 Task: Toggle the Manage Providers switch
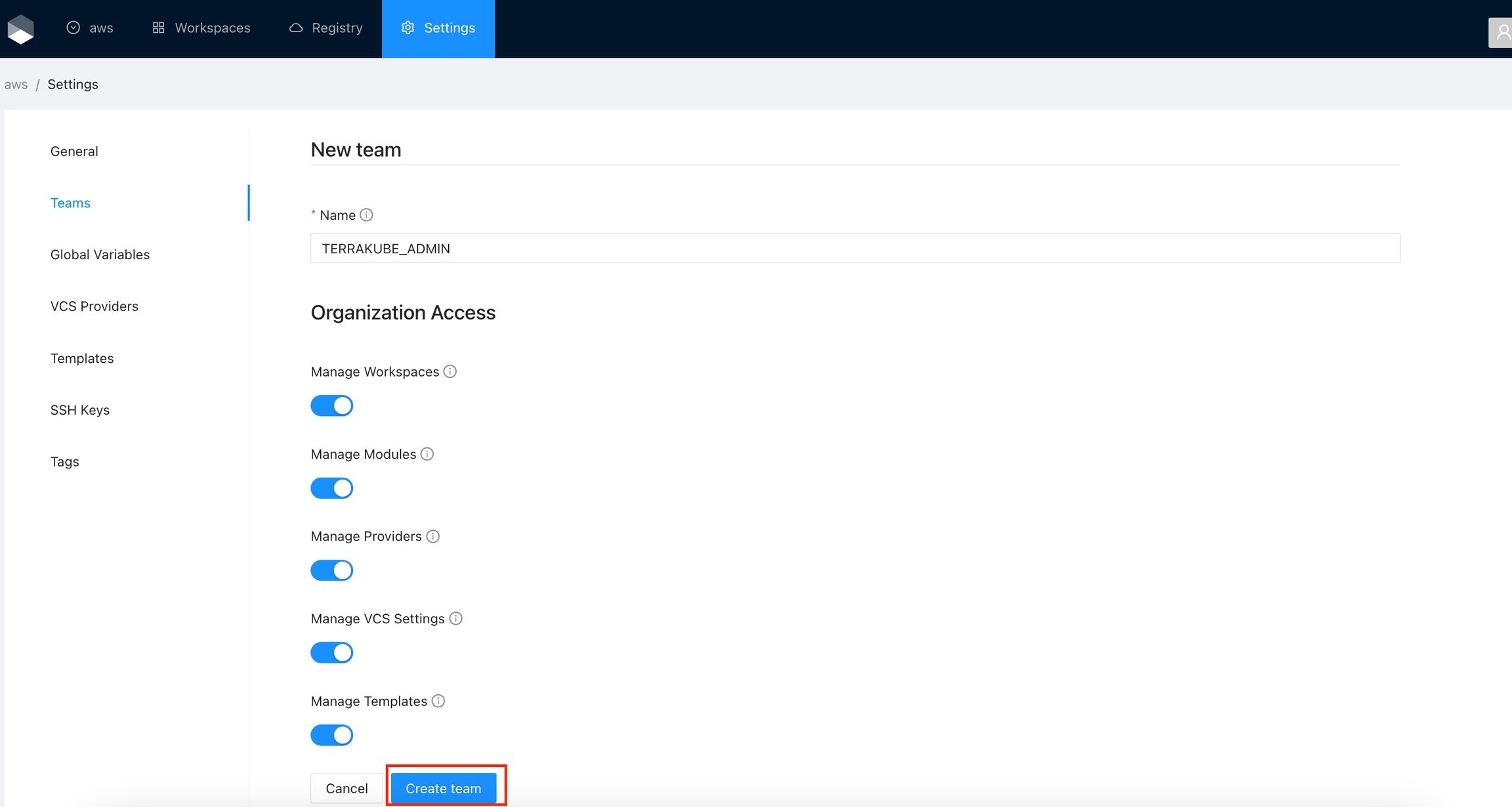(331, 570)
